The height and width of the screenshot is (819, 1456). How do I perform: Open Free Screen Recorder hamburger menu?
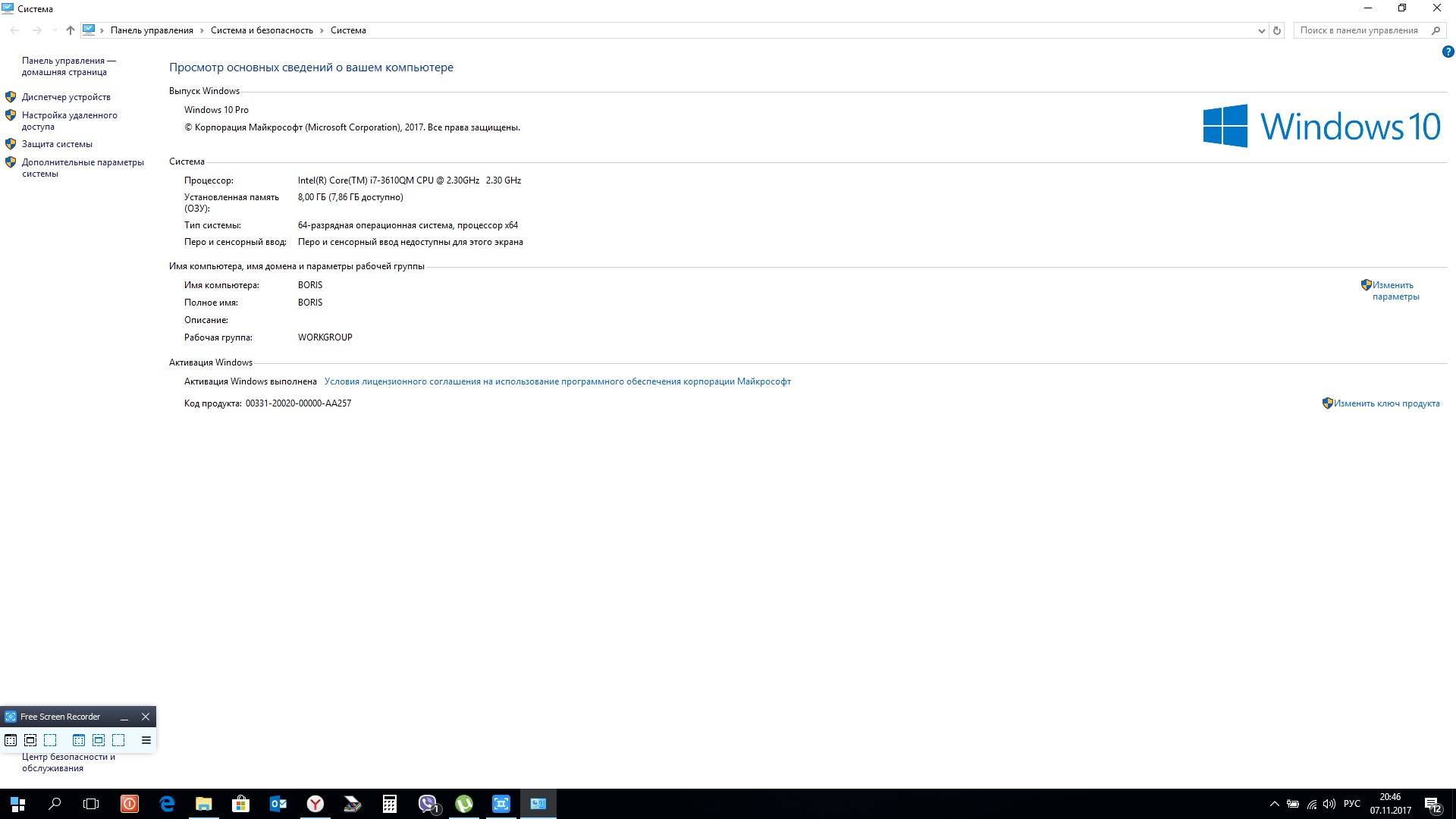click(146, 740)
